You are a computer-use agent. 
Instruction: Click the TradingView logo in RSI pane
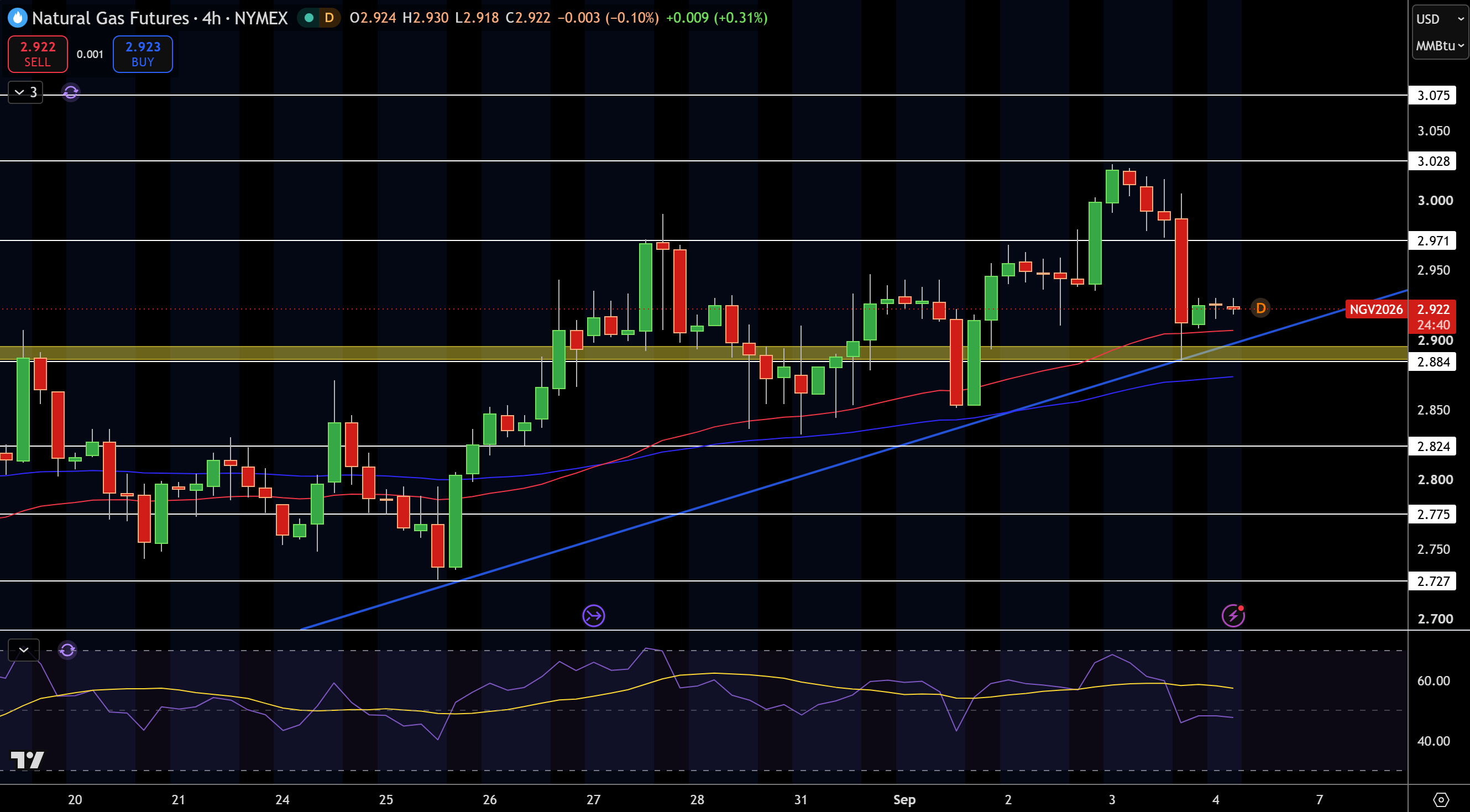coord(28,759)
